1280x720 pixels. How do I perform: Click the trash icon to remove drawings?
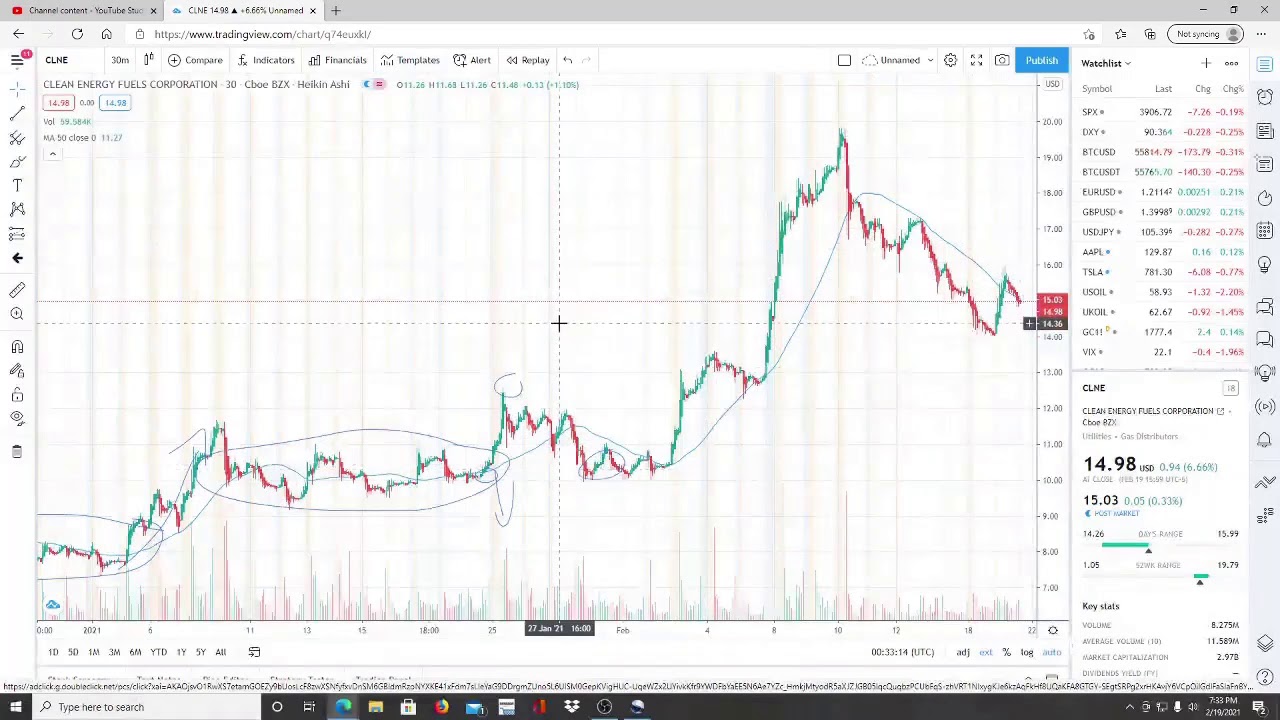coord(17,452)
